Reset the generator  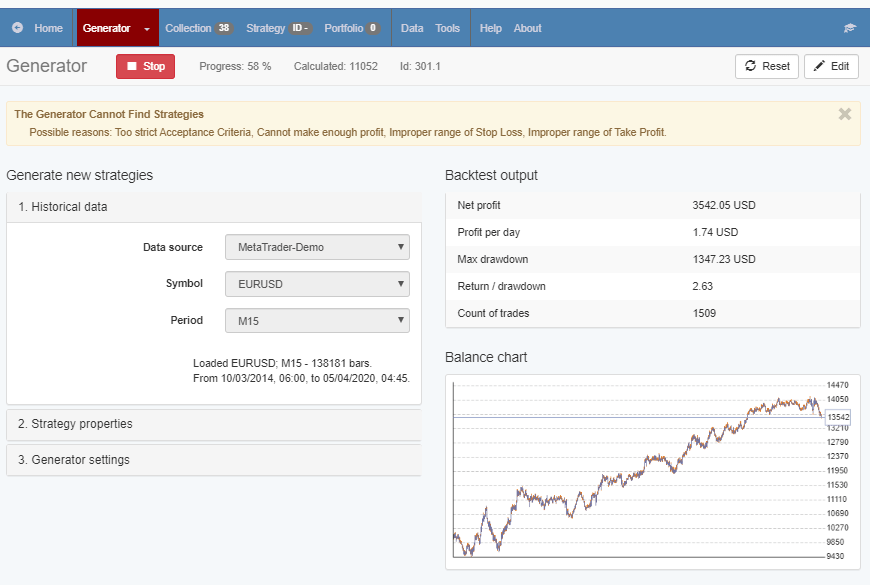[767, 66]
